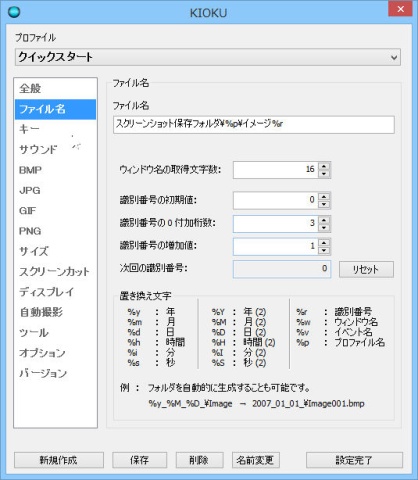Click the %p プロファイル名 replacement entry

(x=340, y=342)
